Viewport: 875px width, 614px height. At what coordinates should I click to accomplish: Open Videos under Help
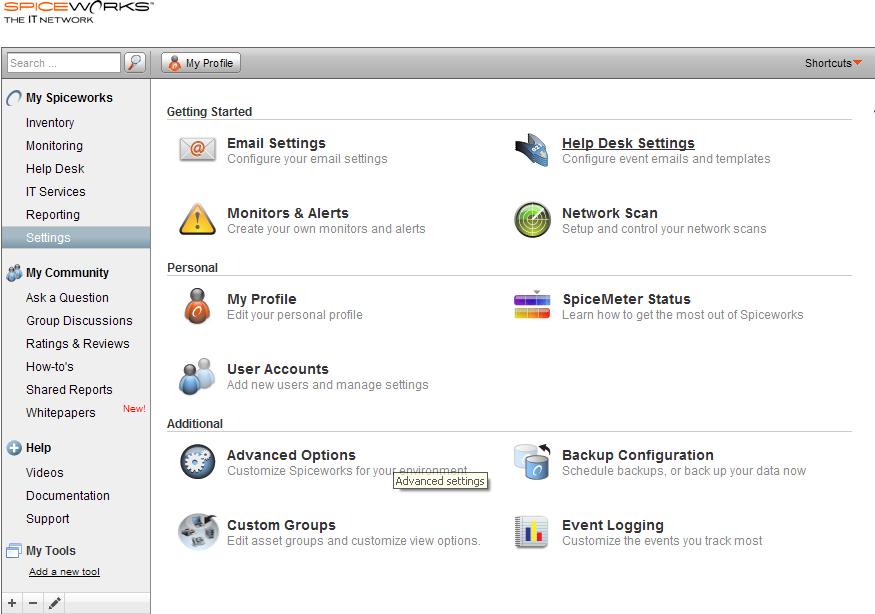(x=44, y=473)
